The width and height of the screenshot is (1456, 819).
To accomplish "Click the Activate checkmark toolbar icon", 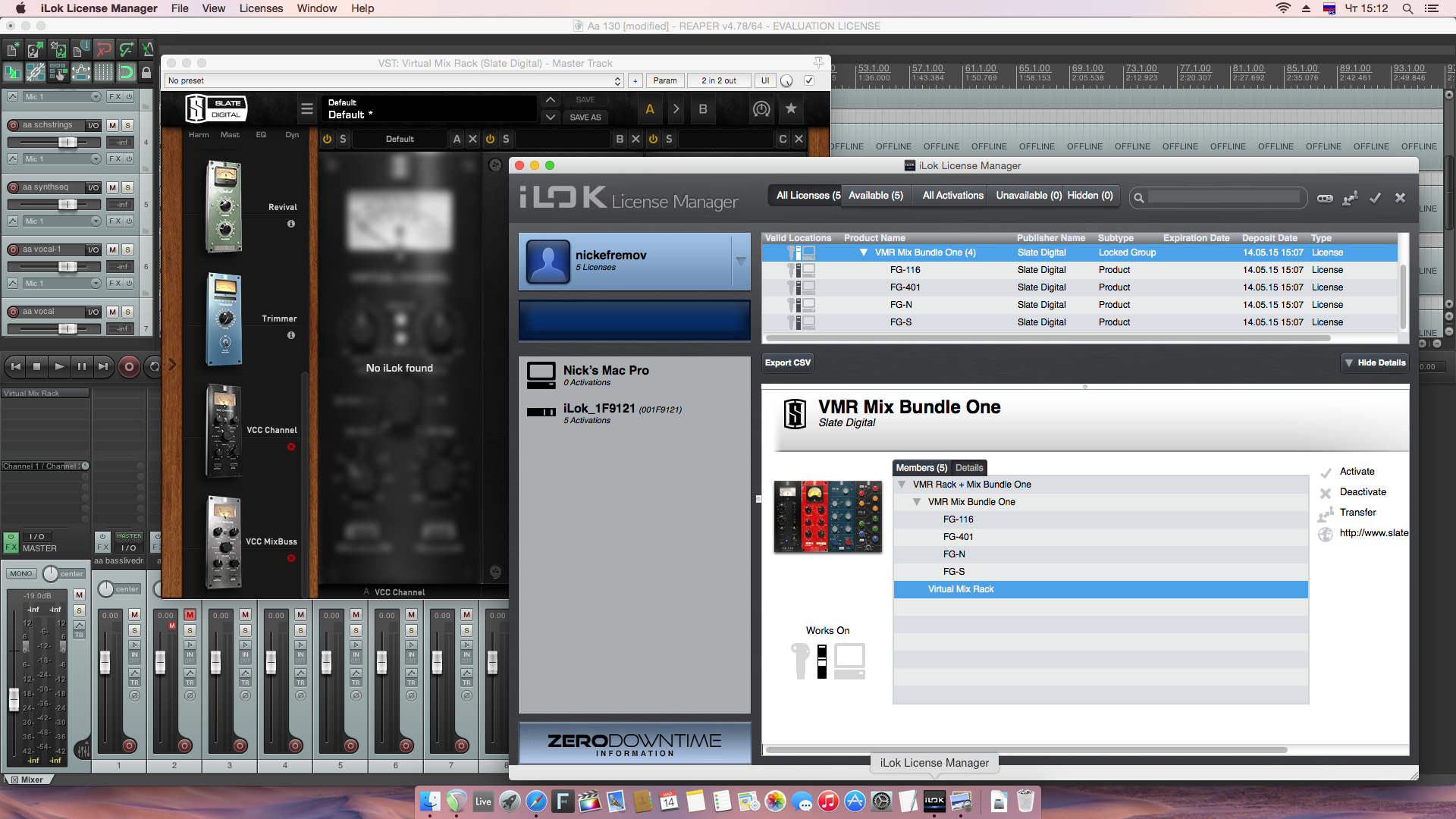I will pos(1375,198).
